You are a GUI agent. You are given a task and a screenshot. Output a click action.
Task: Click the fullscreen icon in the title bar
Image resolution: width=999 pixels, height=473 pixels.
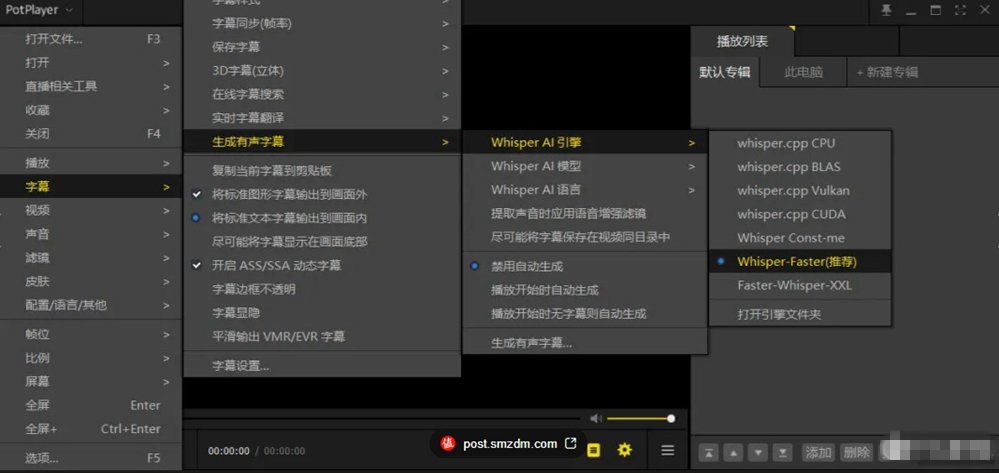pos(959,10)
